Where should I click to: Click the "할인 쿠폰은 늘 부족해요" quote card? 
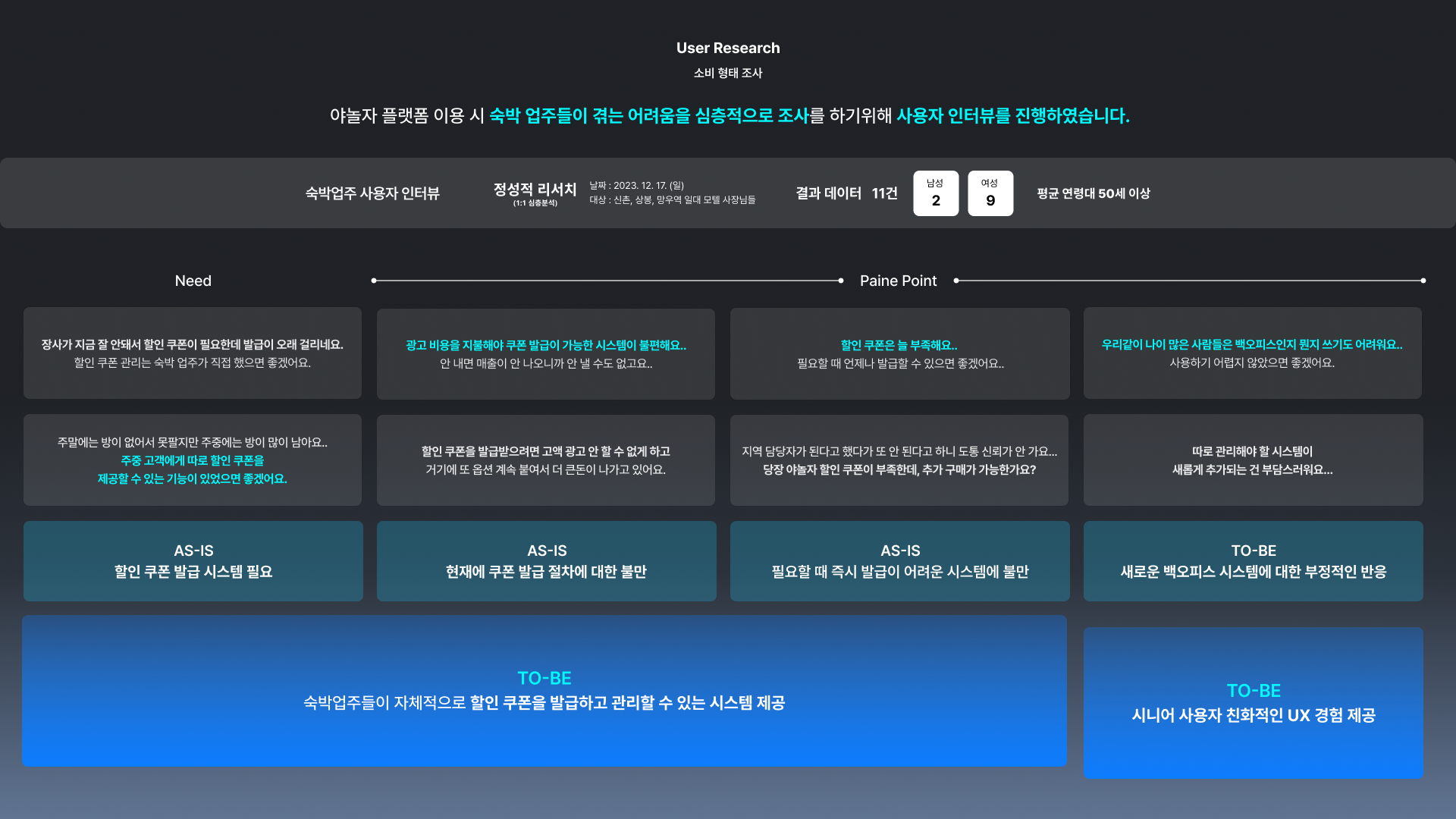(899, 353)
